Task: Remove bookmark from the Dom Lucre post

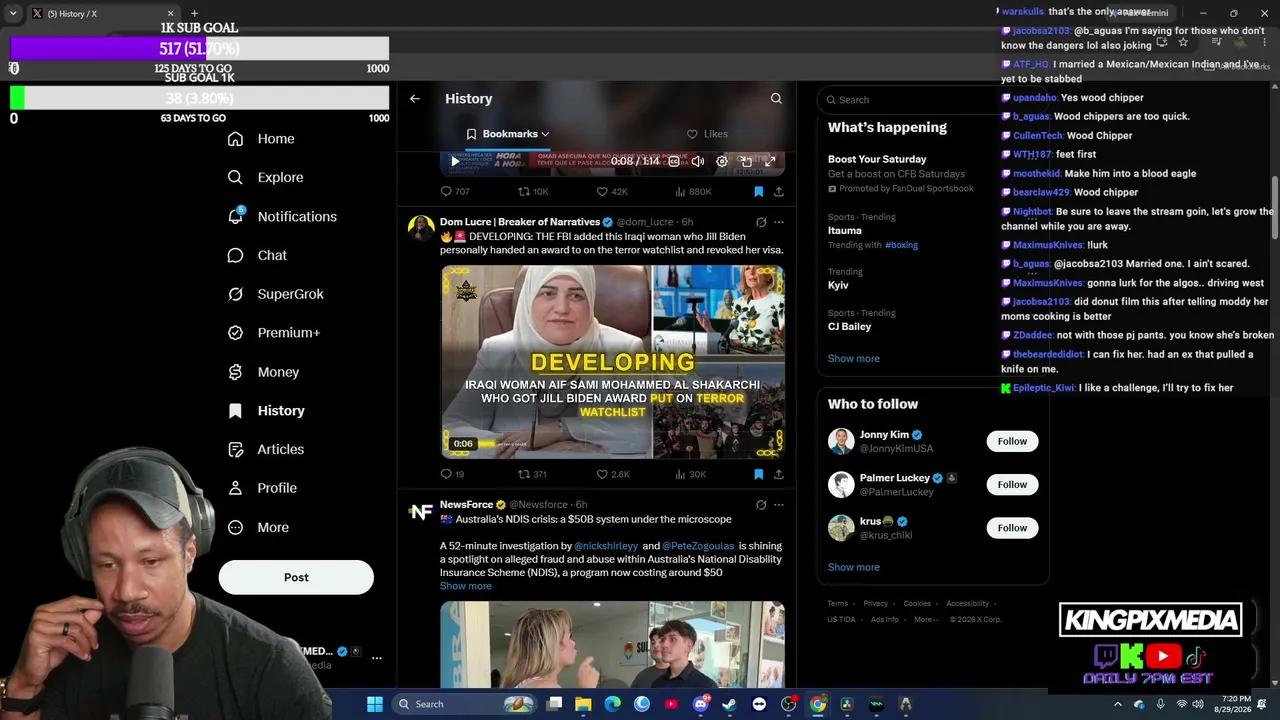Action: point(758,474)
